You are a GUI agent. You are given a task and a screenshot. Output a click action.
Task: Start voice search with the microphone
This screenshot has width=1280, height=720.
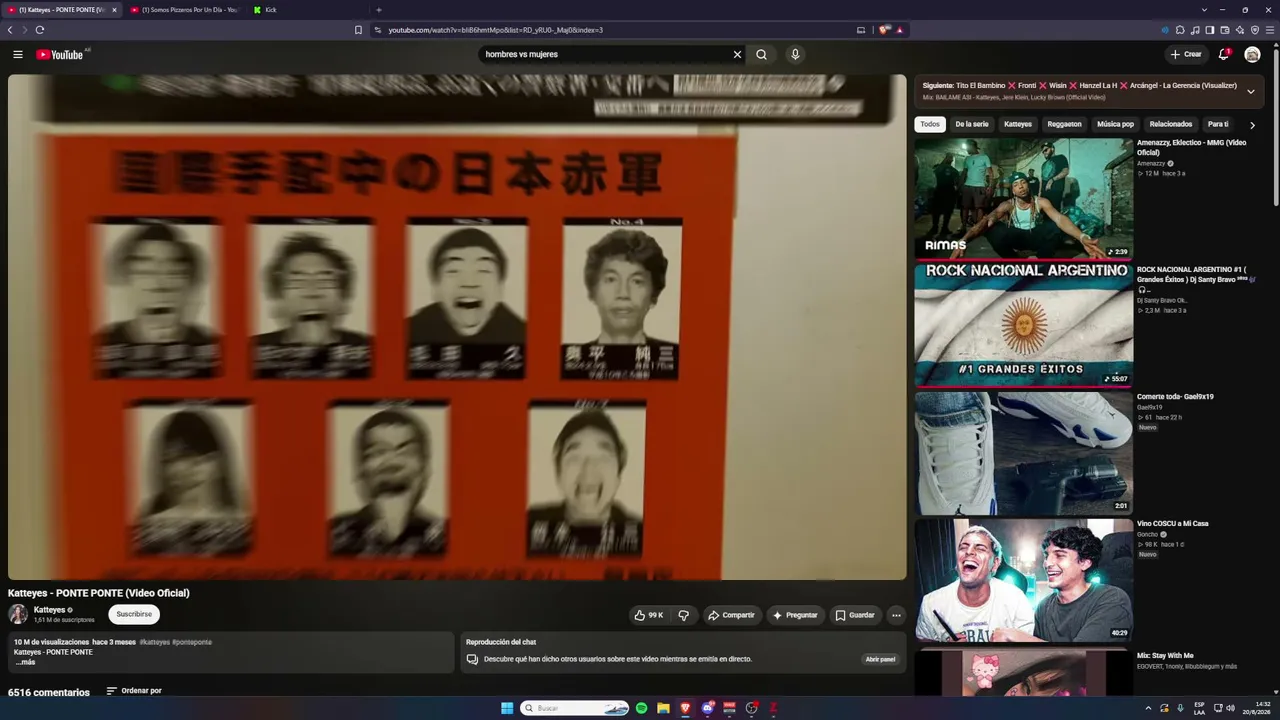[x=795, y=54]
